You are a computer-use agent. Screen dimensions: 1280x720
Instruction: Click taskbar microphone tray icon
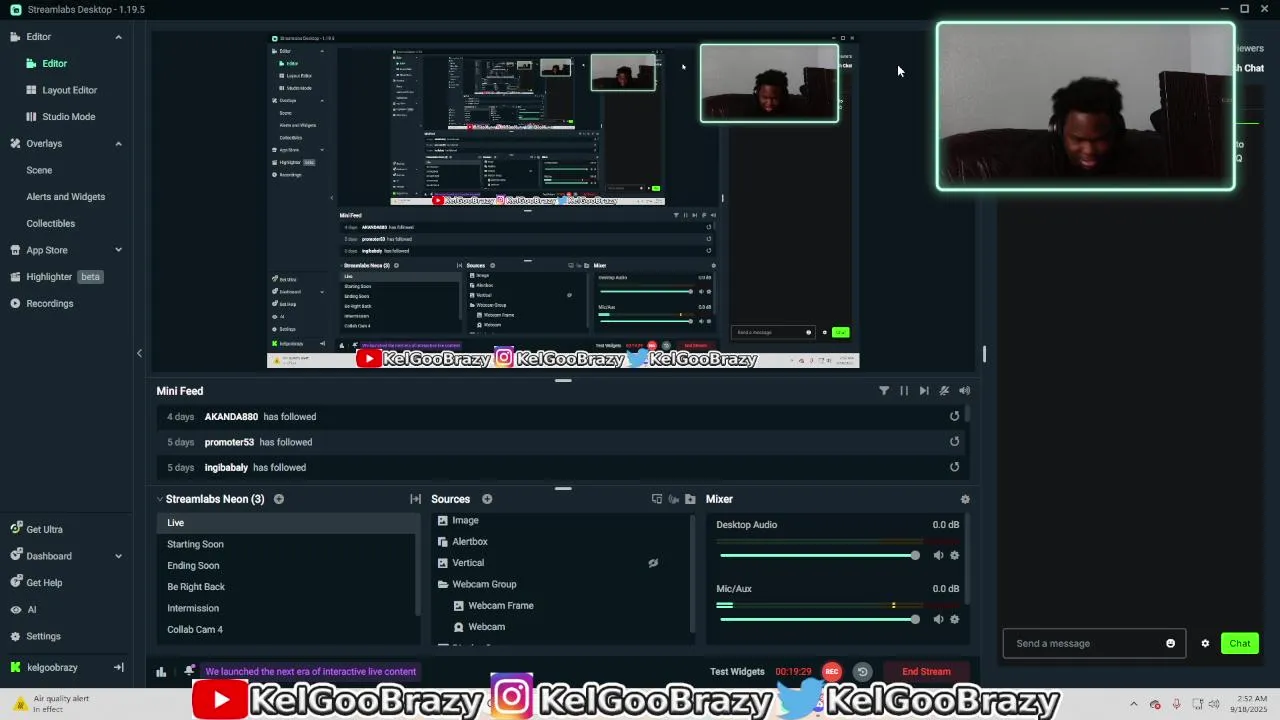[1176, 704]
